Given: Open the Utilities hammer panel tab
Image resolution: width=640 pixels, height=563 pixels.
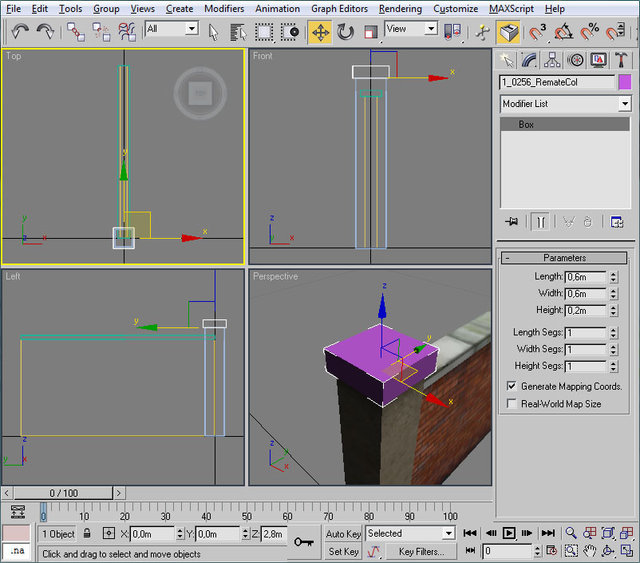Looking at the screenshot, I should [x=620, y=60].
